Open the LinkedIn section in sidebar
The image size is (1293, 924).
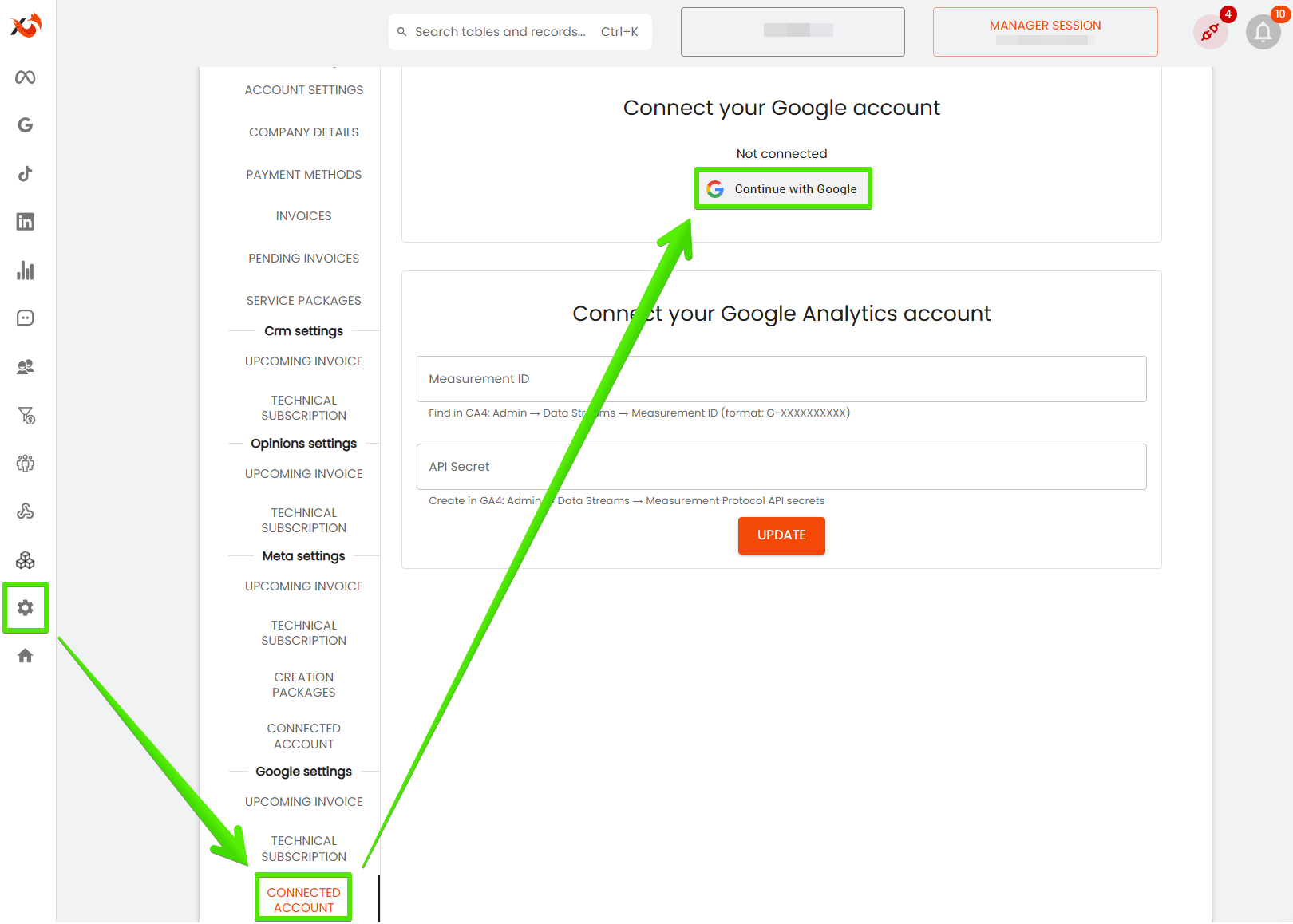26,222
